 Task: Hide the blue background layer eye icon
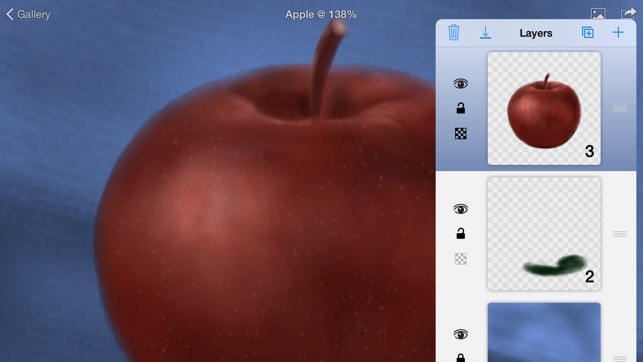point(461,334)
